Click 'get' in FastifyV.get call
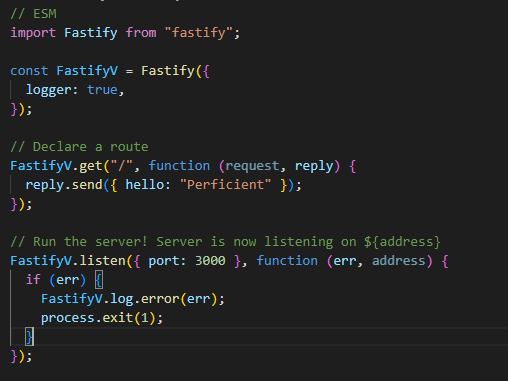This screenshot has width=508, height=381. (91, 166)
